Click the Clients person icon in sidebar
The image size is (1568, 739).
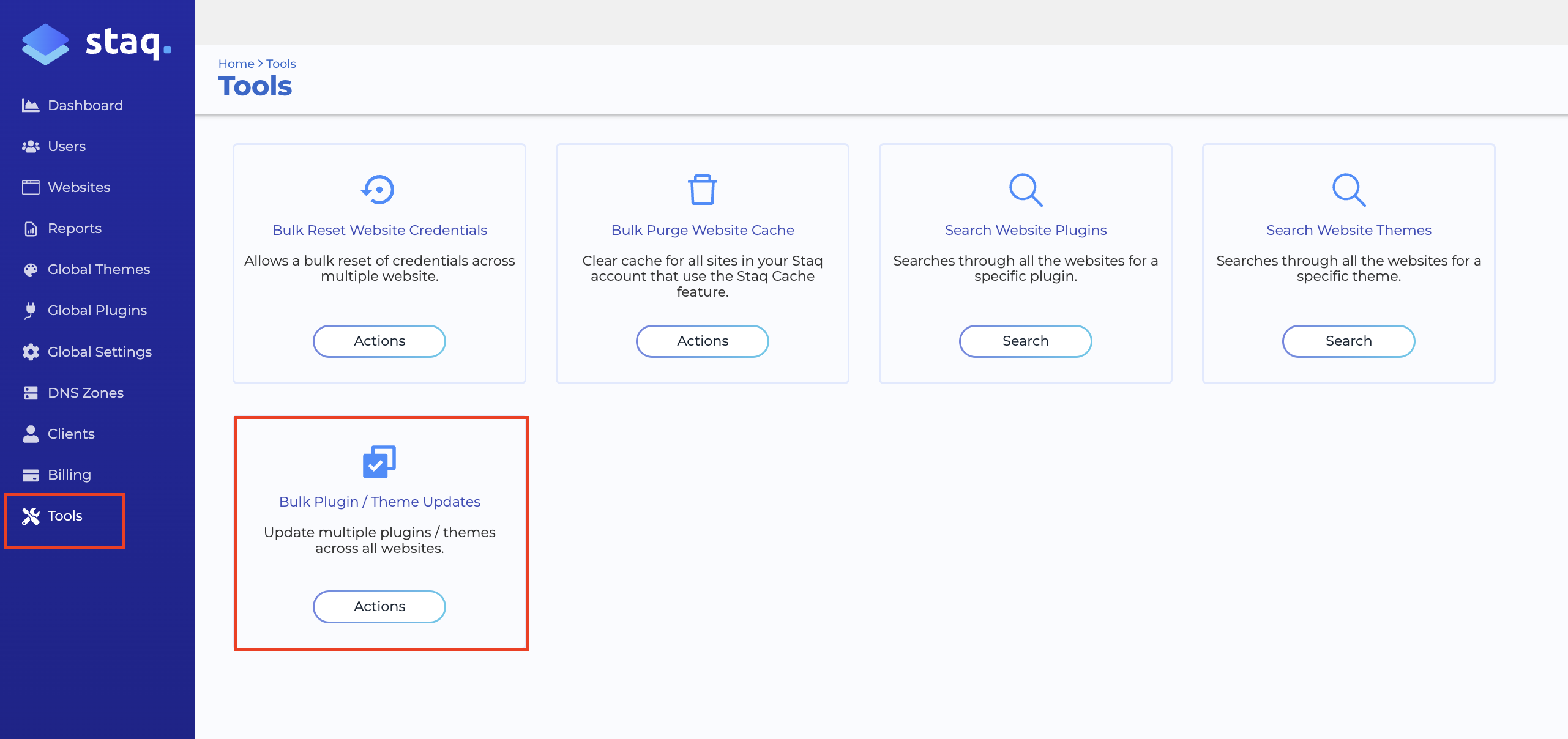click(31, 434)
